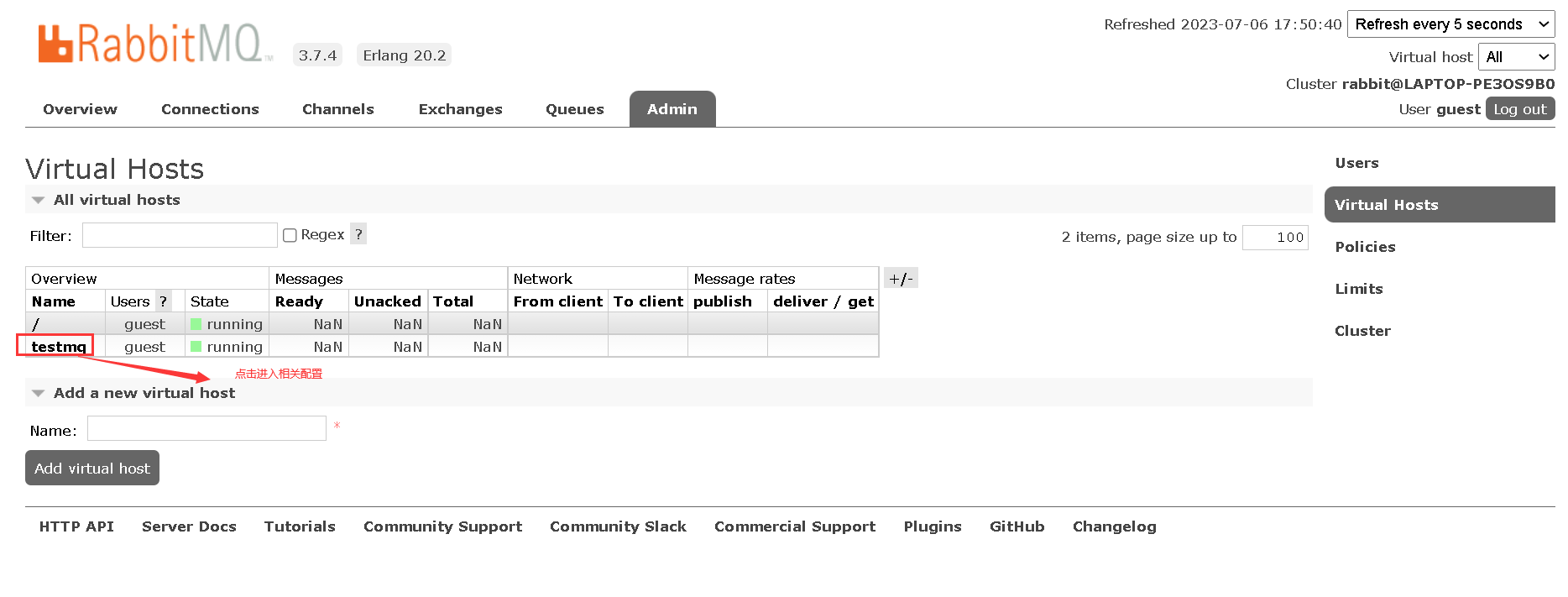Open the testmq virtual host

59,347
